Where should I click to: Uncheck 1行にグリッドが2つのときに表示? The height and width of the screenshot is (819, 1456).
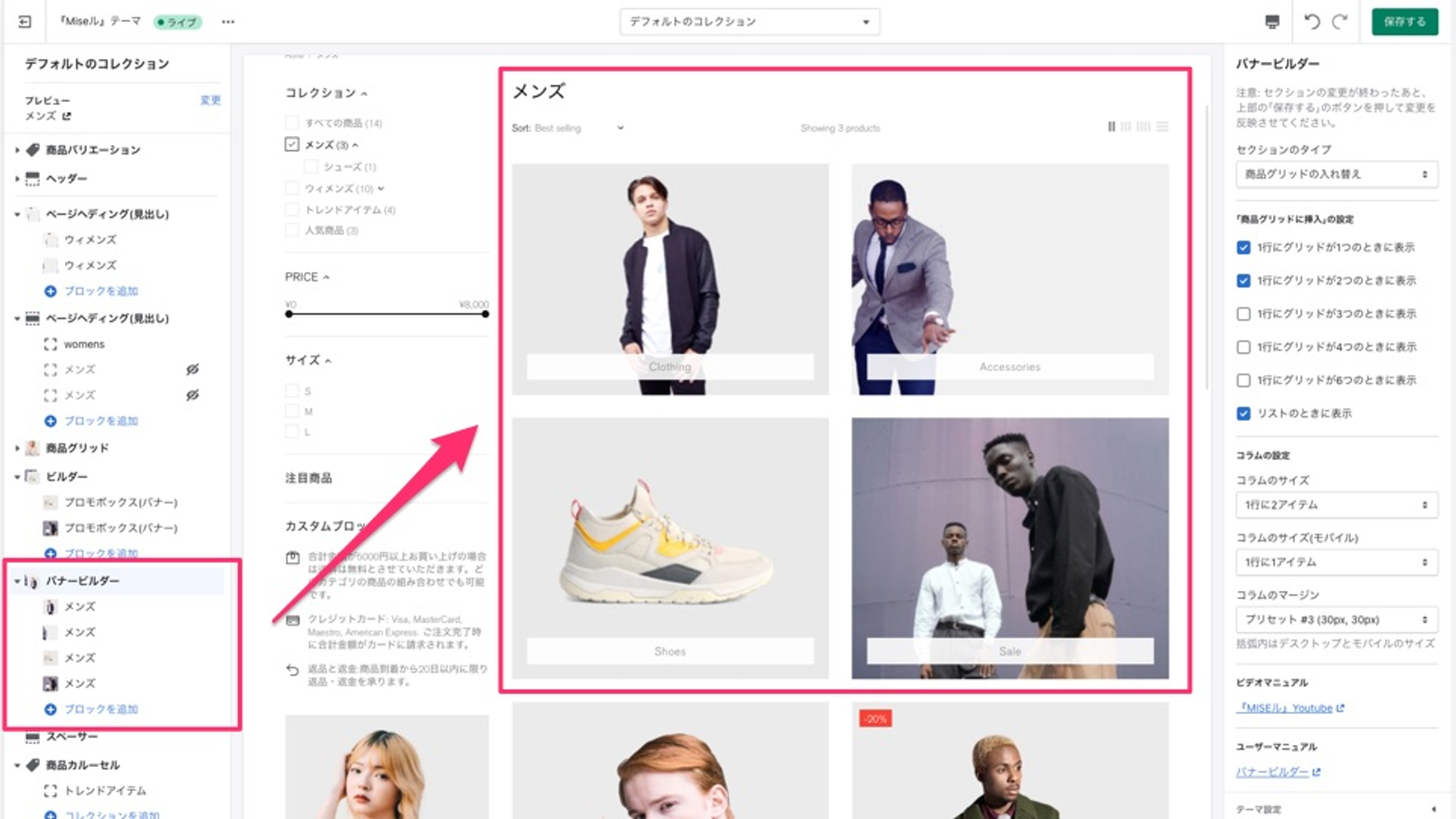pyautogui.click(x=1244, y=281)
